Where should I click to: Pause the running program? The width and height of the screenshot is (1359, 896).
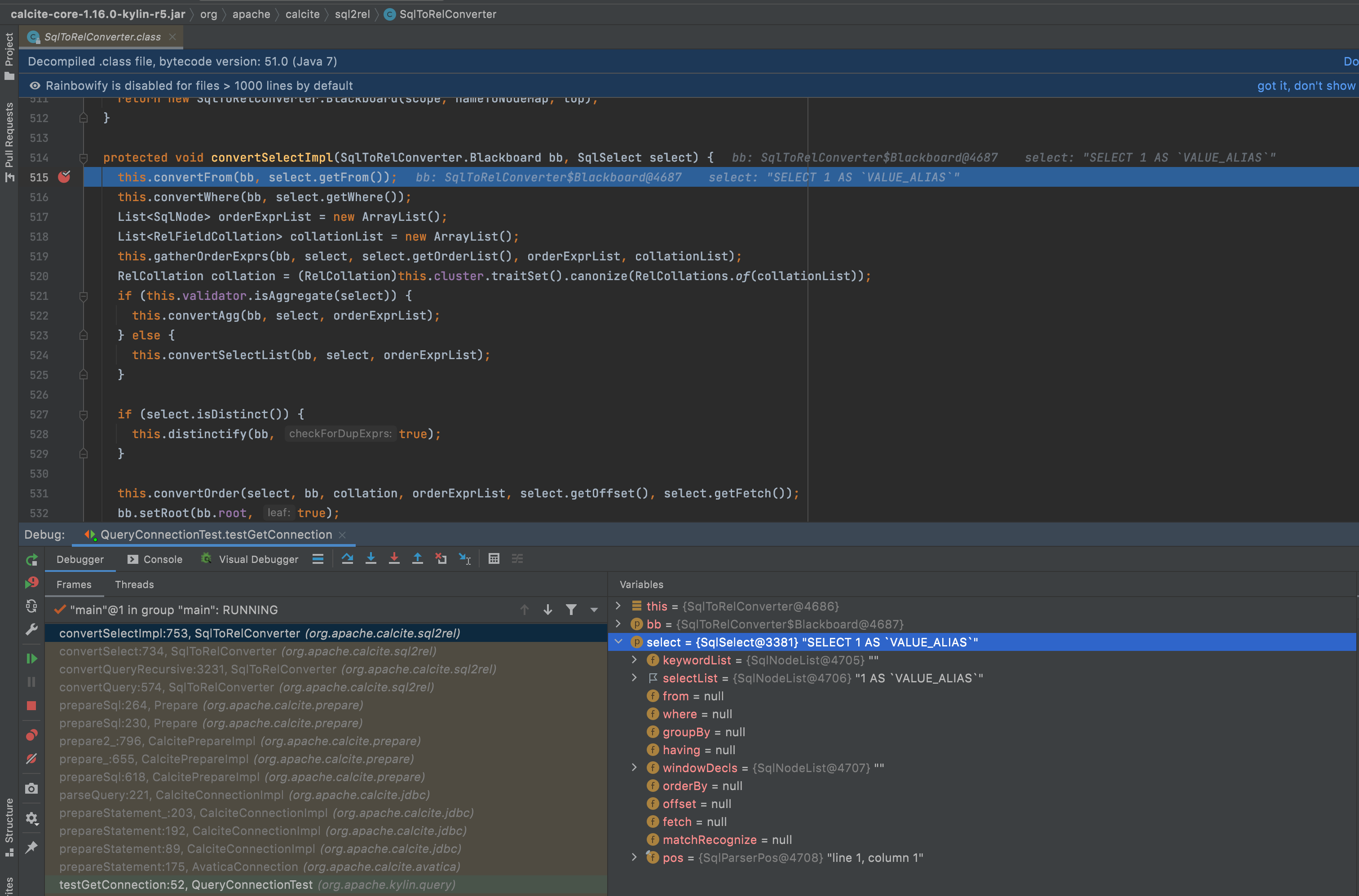coord(31,682)
